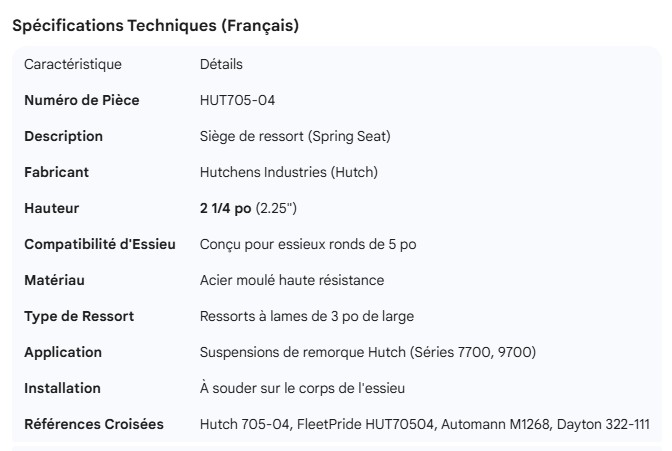Click the "Détails" column header
This screenshot has width=672, height=451.
221,65
